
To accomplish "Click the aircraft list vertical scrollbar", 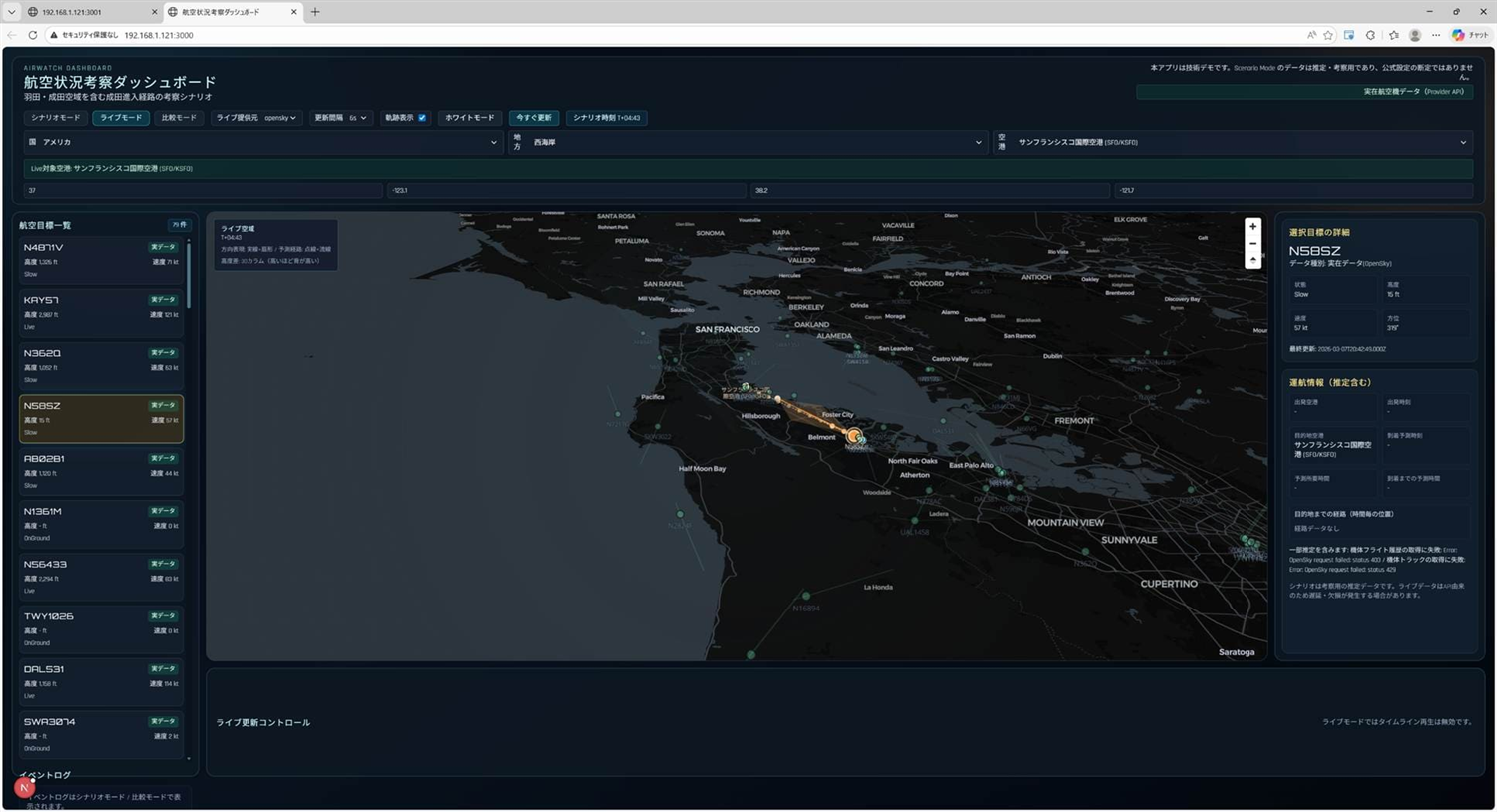I will point(188,274).
